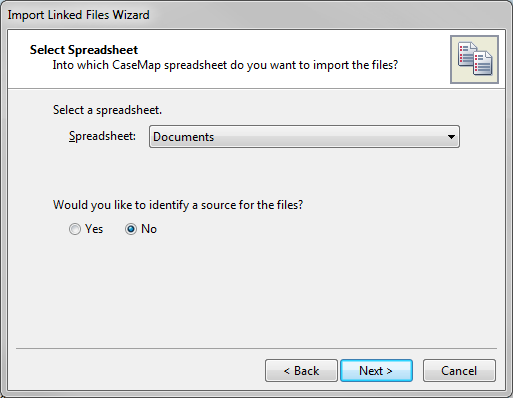Image resolution: width=513 pixels, height=398 pixels.
Task: Click the identify a source question text
Action: (x=178, y=205)
